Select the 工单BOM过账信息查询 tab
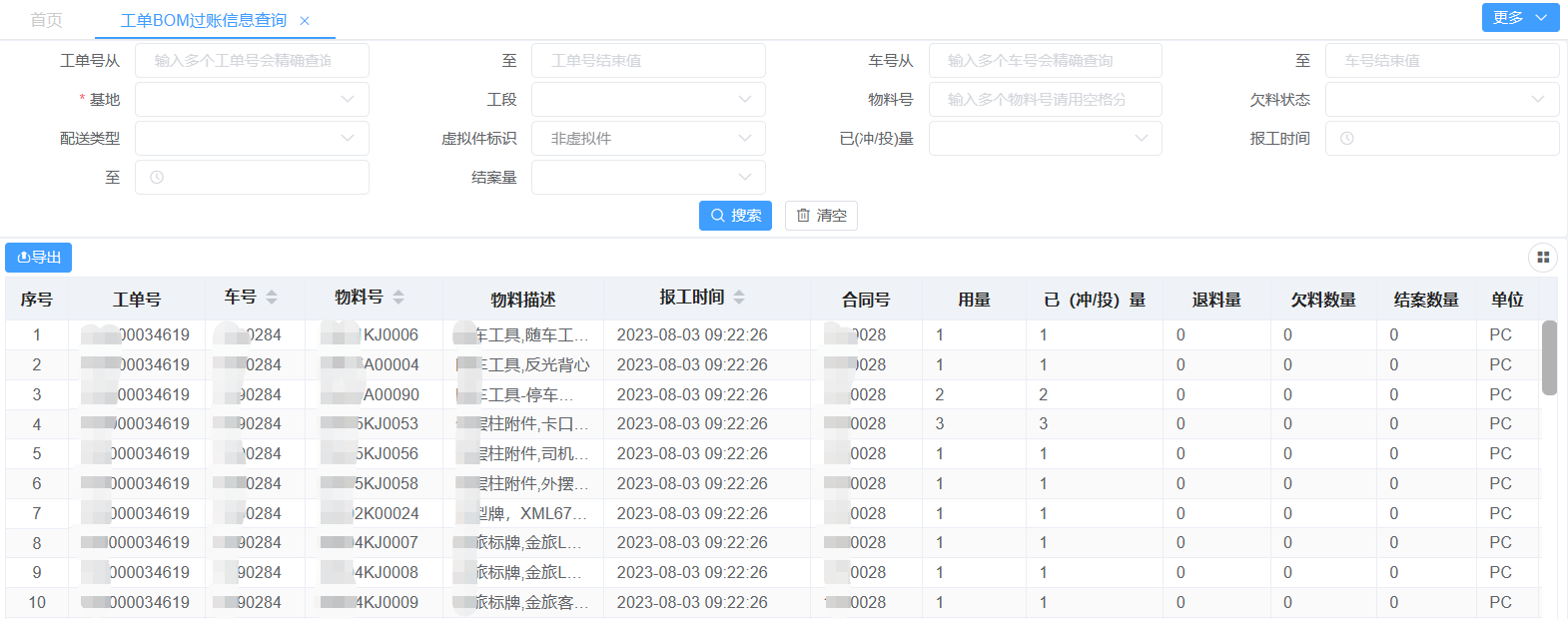The width and height of the screenshot is (1568, 619). pos(203,21)
